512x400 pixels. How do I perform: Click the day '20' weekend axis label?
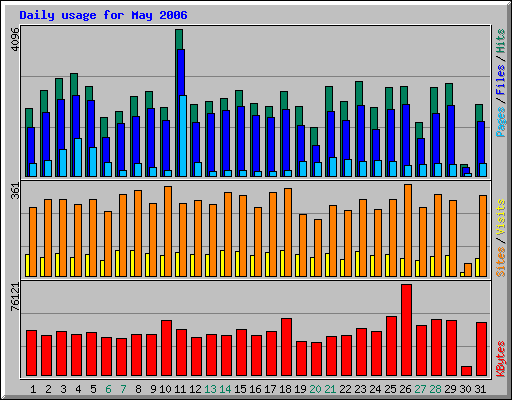315,389
